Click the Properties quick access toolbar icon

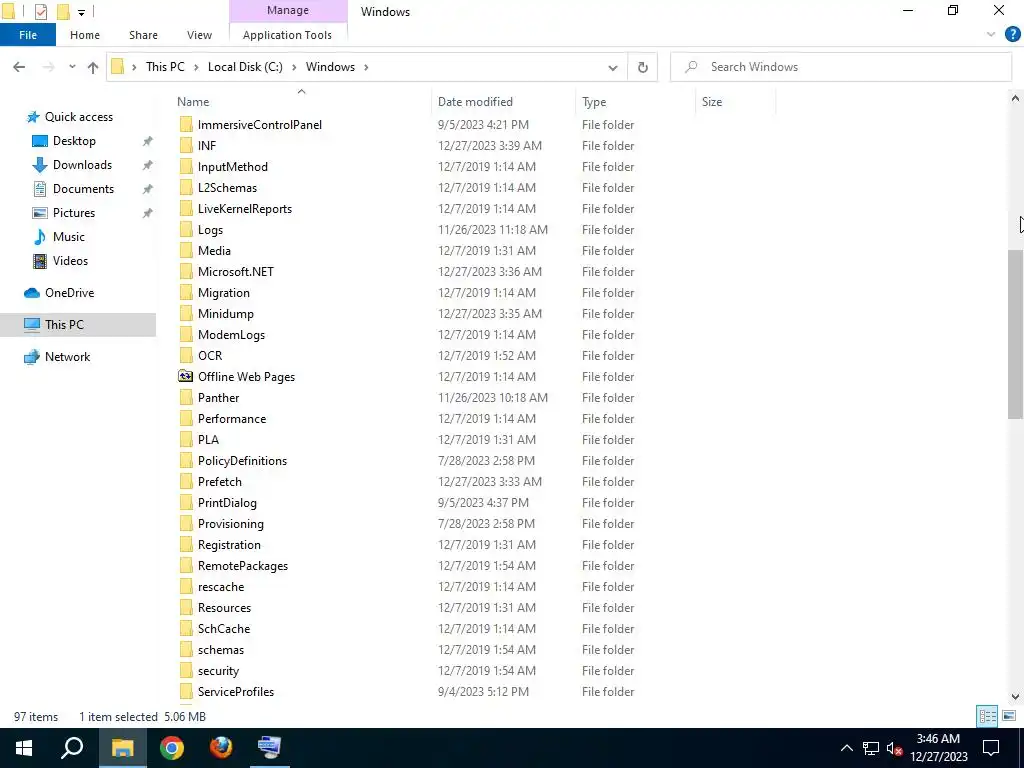40,11
